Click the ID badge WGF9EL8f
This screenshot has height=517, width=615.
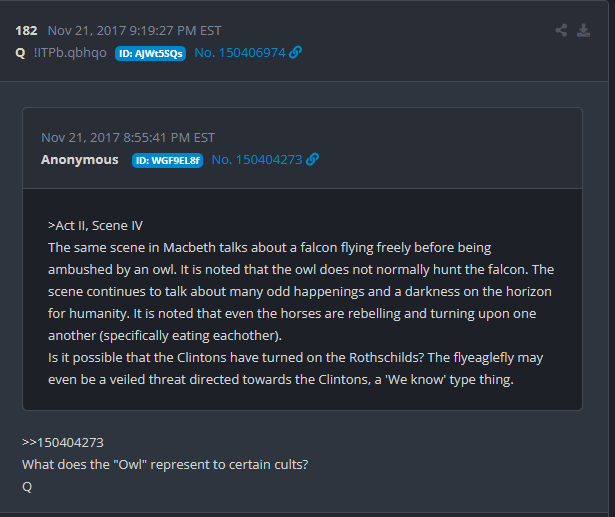pos(167,160)
